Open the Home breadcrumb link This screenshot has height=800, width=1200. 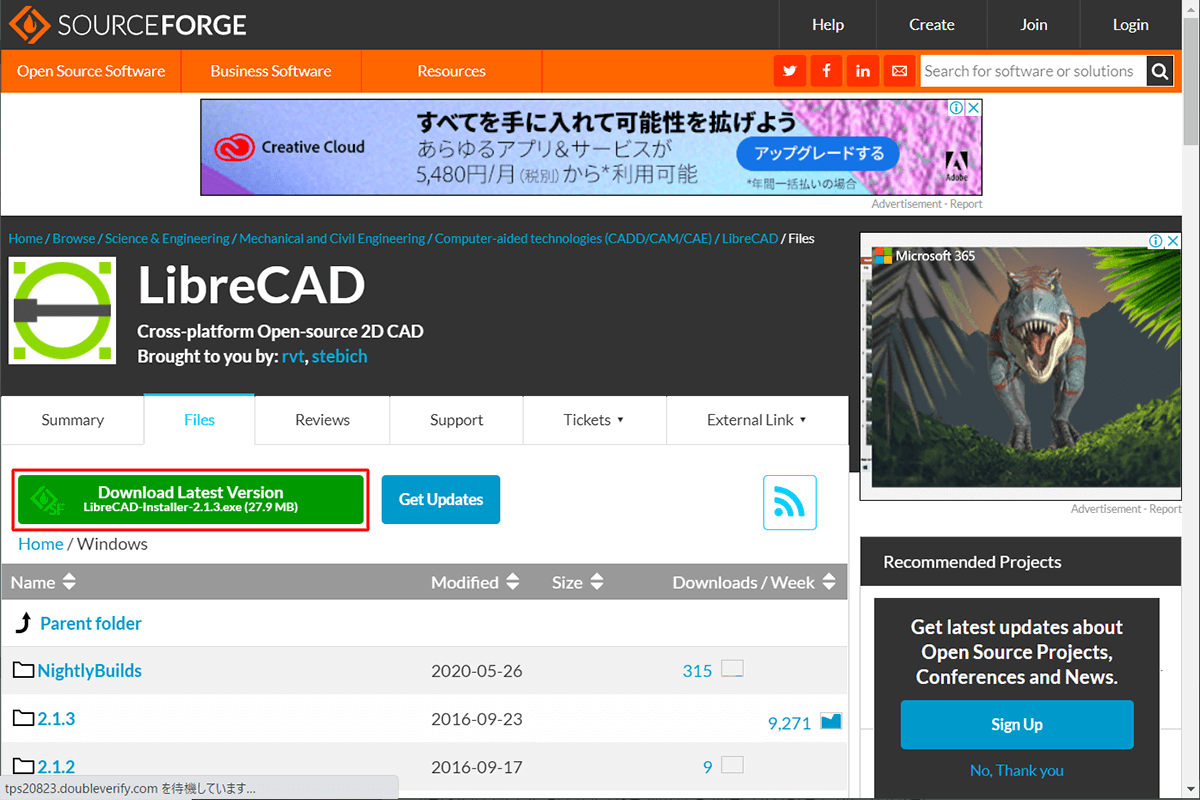(x=26, y=238)
